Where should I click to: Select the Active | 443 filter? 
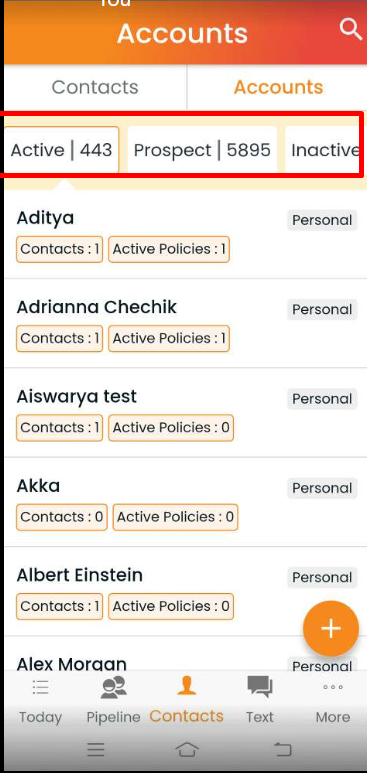(62, 150)
